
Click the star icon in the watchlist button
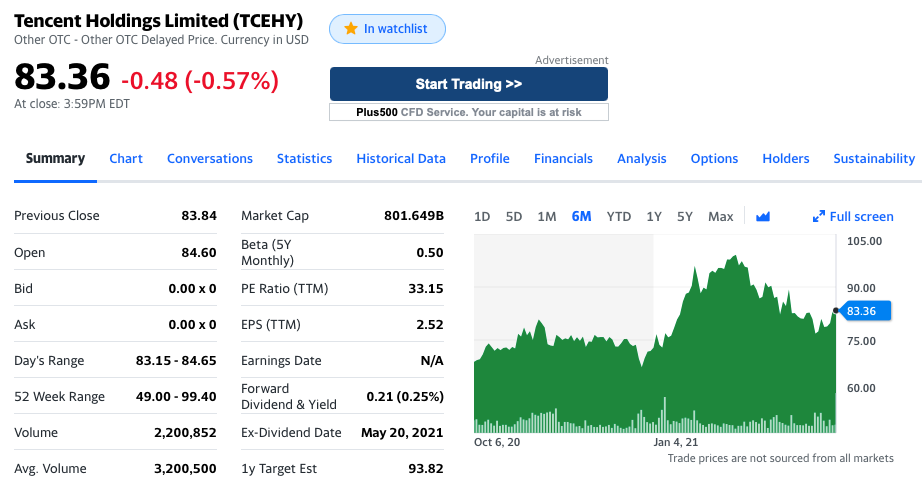pyautogui.click(x=351, y=28)
